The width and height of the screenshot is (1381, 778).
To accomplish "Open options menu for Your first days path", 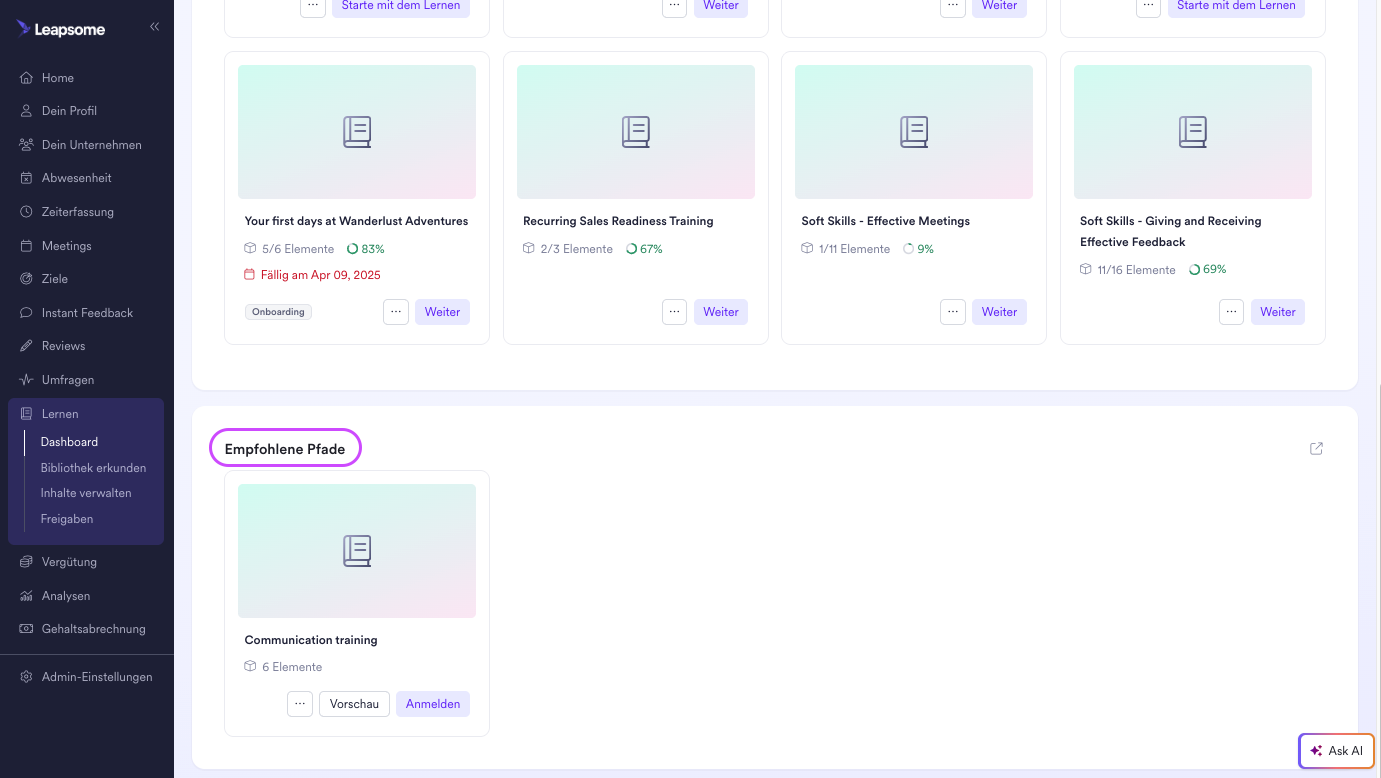I will 396,312.
